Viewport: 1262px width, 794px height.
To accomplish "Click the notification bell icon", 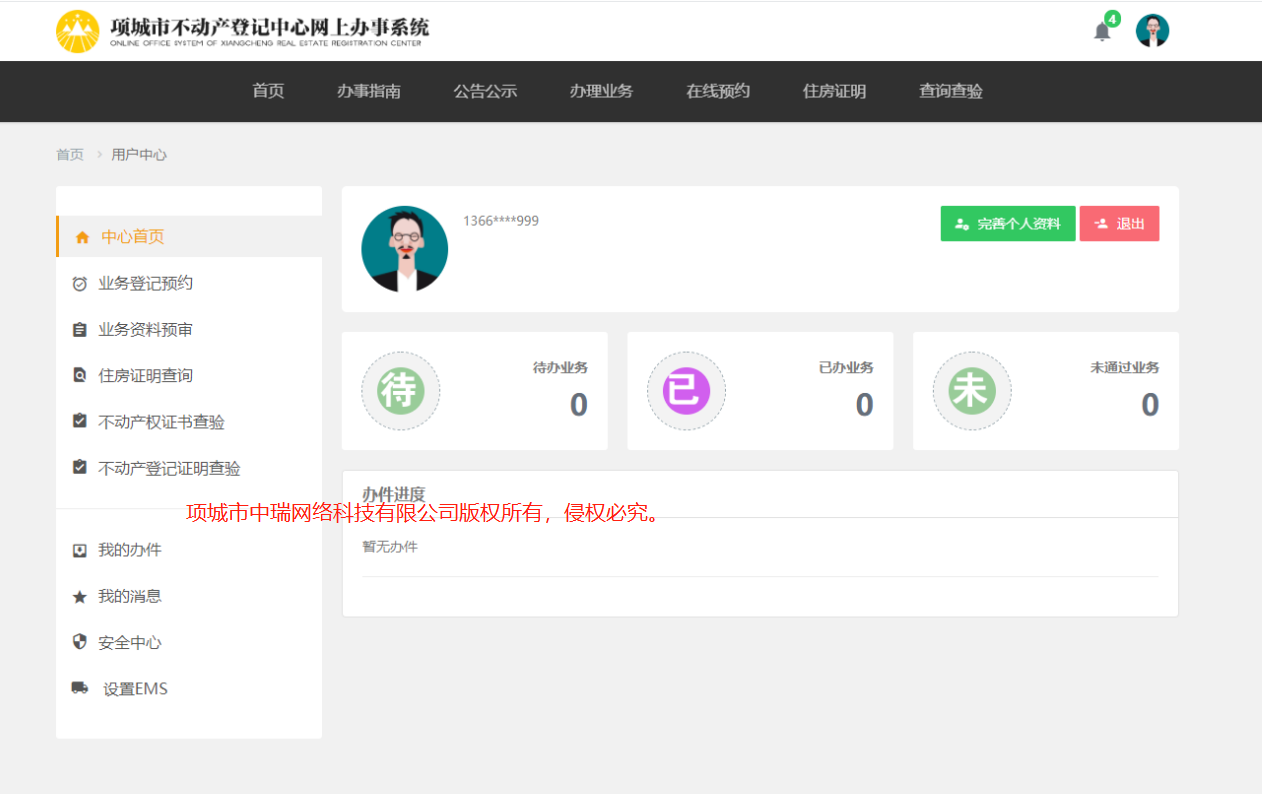I will pos(1102,31).
